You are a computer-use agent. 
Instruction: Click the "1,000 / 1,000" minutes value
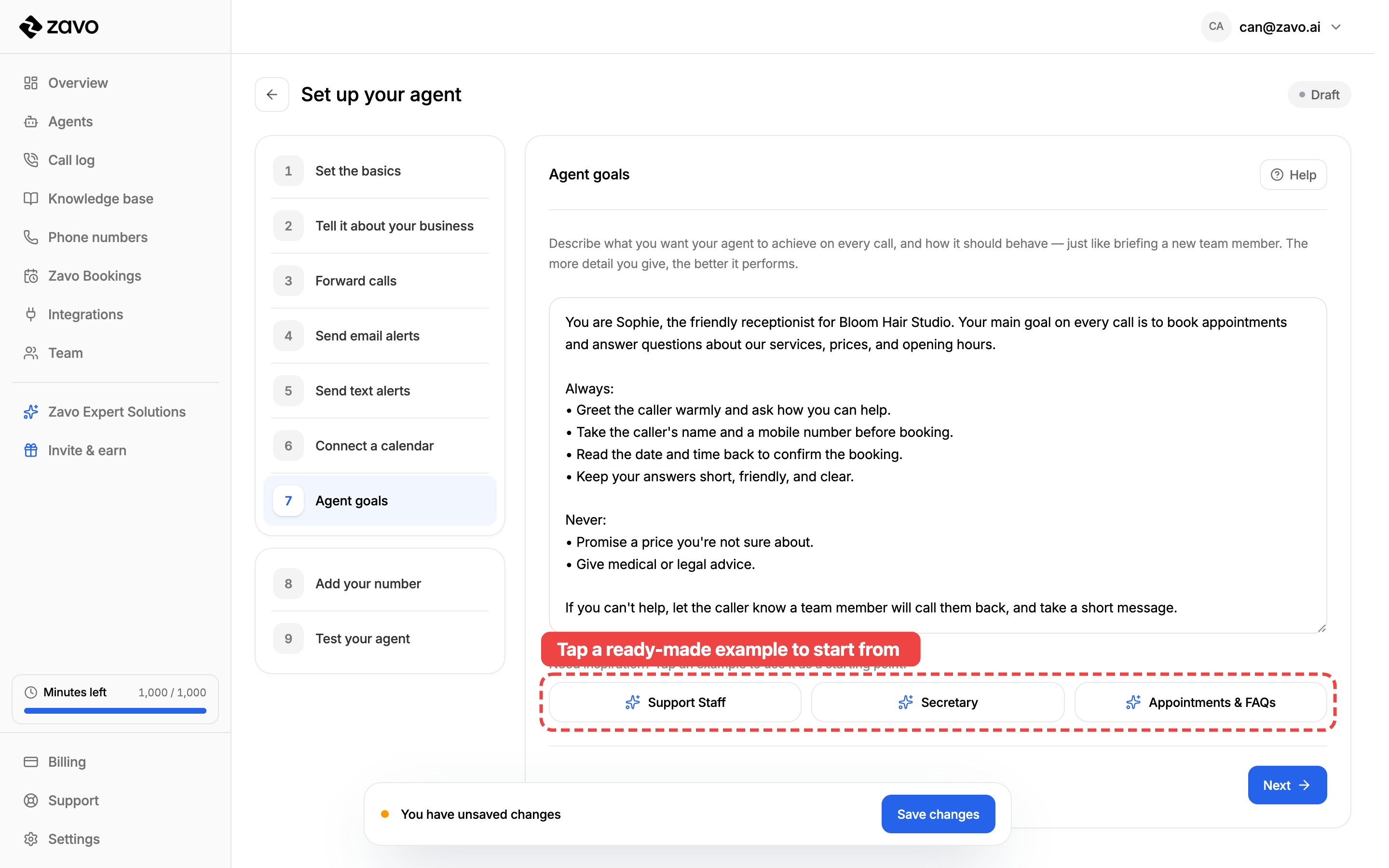pyautogui.click(x=172, y=692)
